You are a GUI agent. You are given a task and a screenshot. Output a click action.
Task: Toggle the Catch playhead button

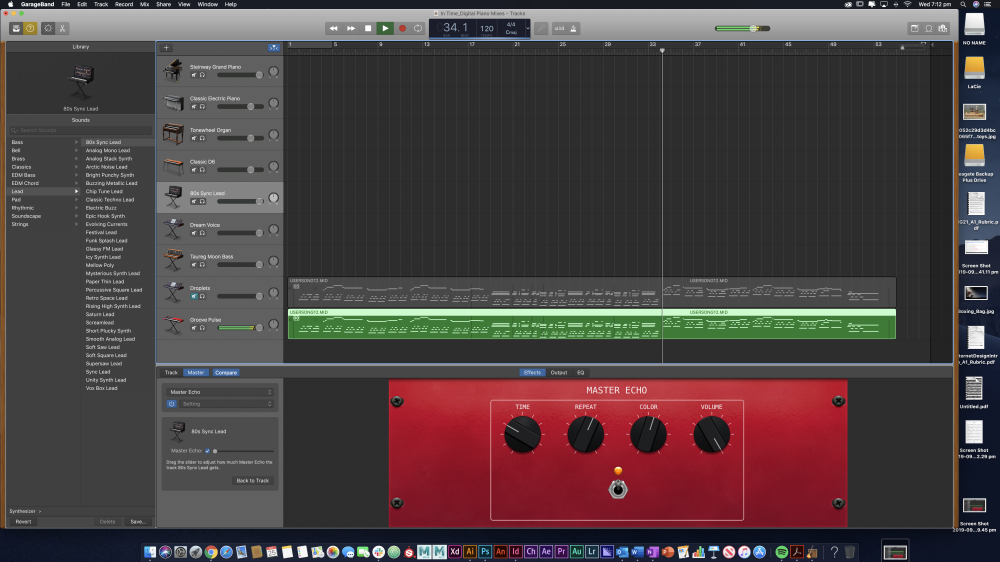tap(274, 47)
